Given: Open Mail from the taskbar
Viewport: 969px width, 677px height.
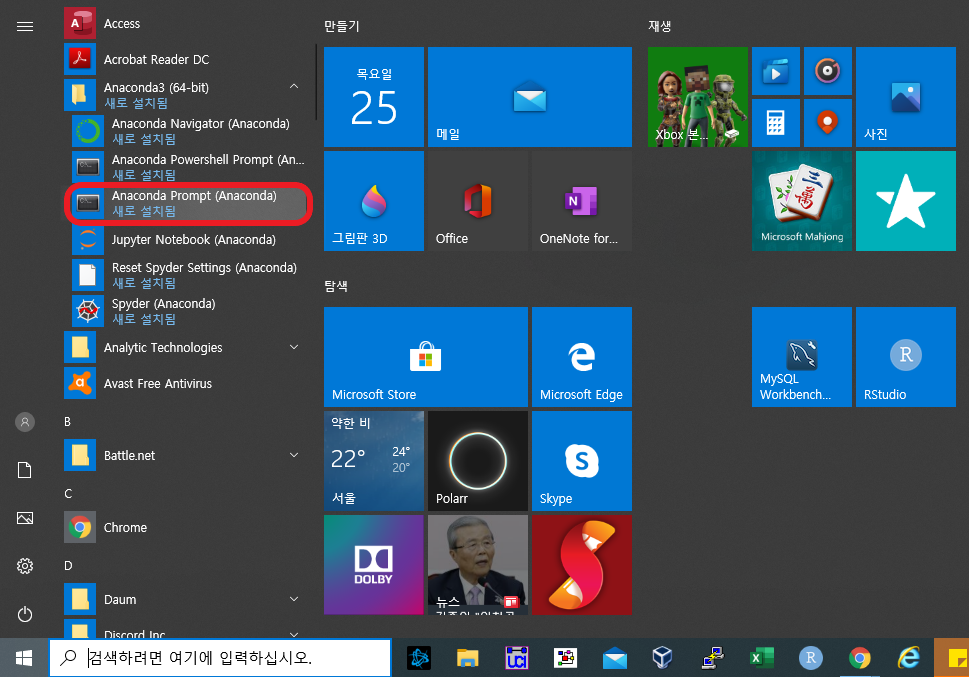Looking at the screenshot, I should 614,658.
